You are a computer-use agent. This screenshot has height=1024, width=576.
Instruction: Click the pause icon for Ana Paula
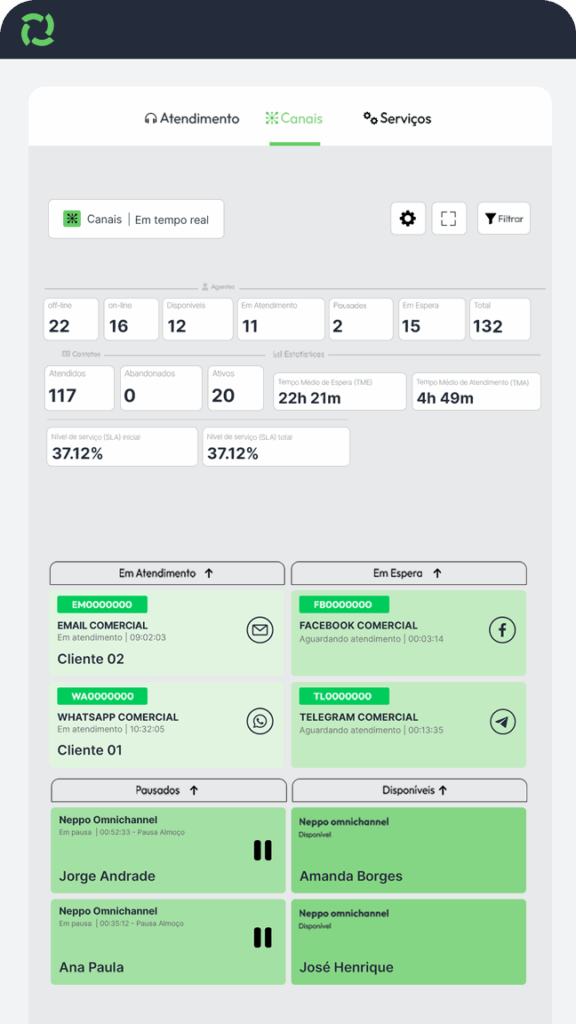[263, 937]
